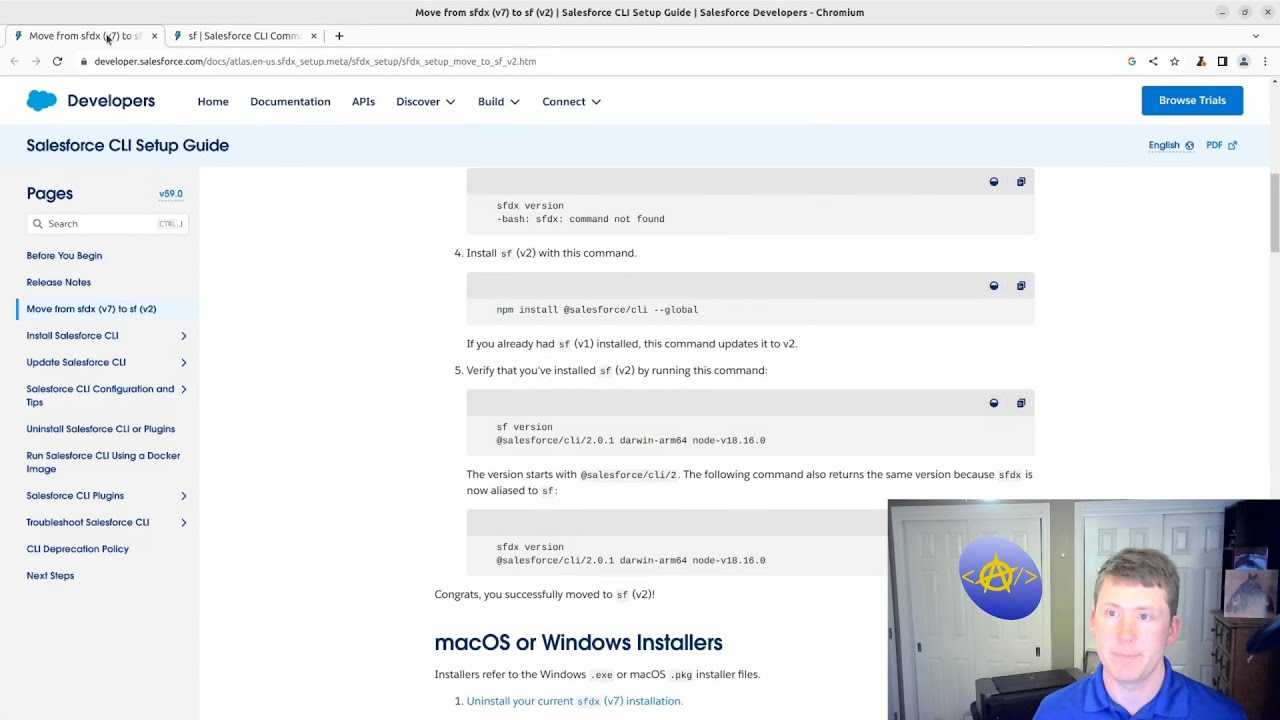
Task: Switch to 'sf | Salesforce CLI Command' tab
Action: (244, 36)
